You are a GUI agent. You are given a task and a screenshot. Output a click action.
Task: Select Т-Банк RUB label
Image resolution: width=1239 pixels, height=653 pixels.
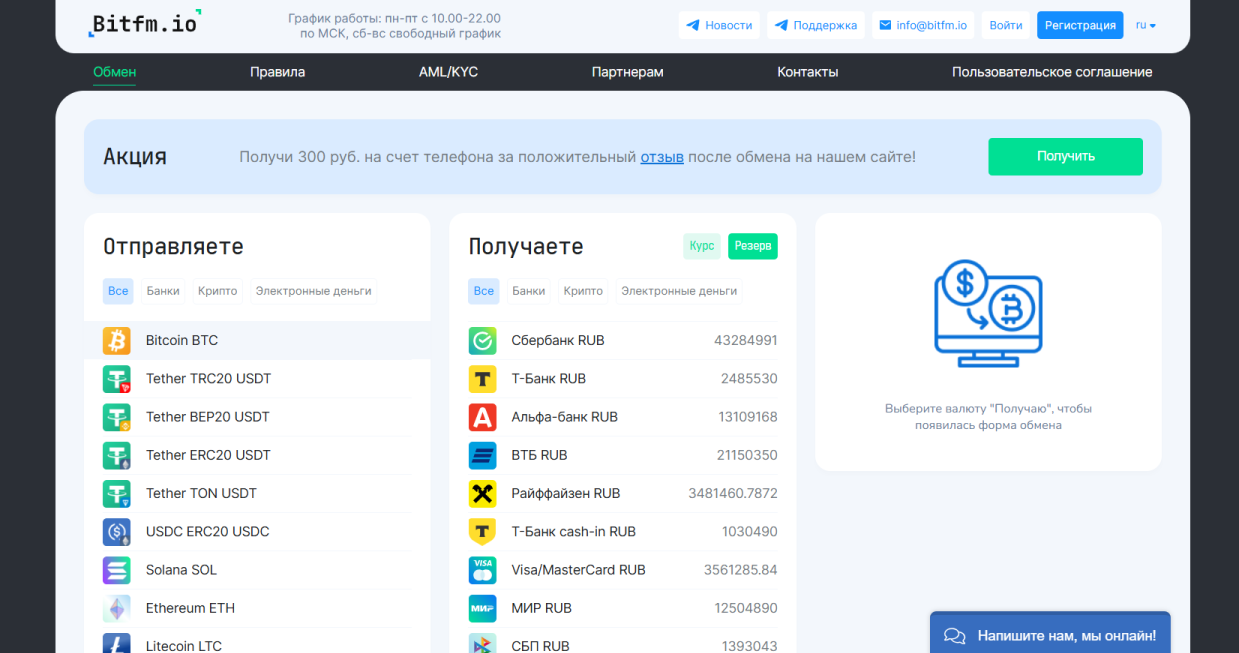549,379
